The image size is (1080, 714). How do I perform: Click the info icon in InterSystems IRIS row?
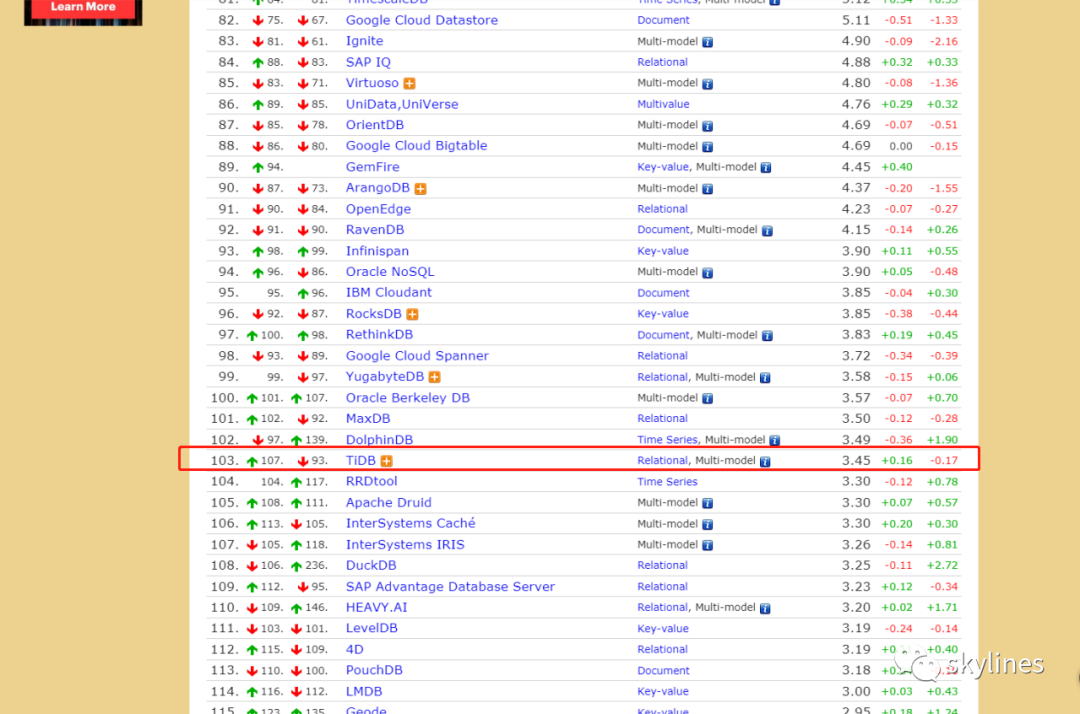click(x=707, y=545)
